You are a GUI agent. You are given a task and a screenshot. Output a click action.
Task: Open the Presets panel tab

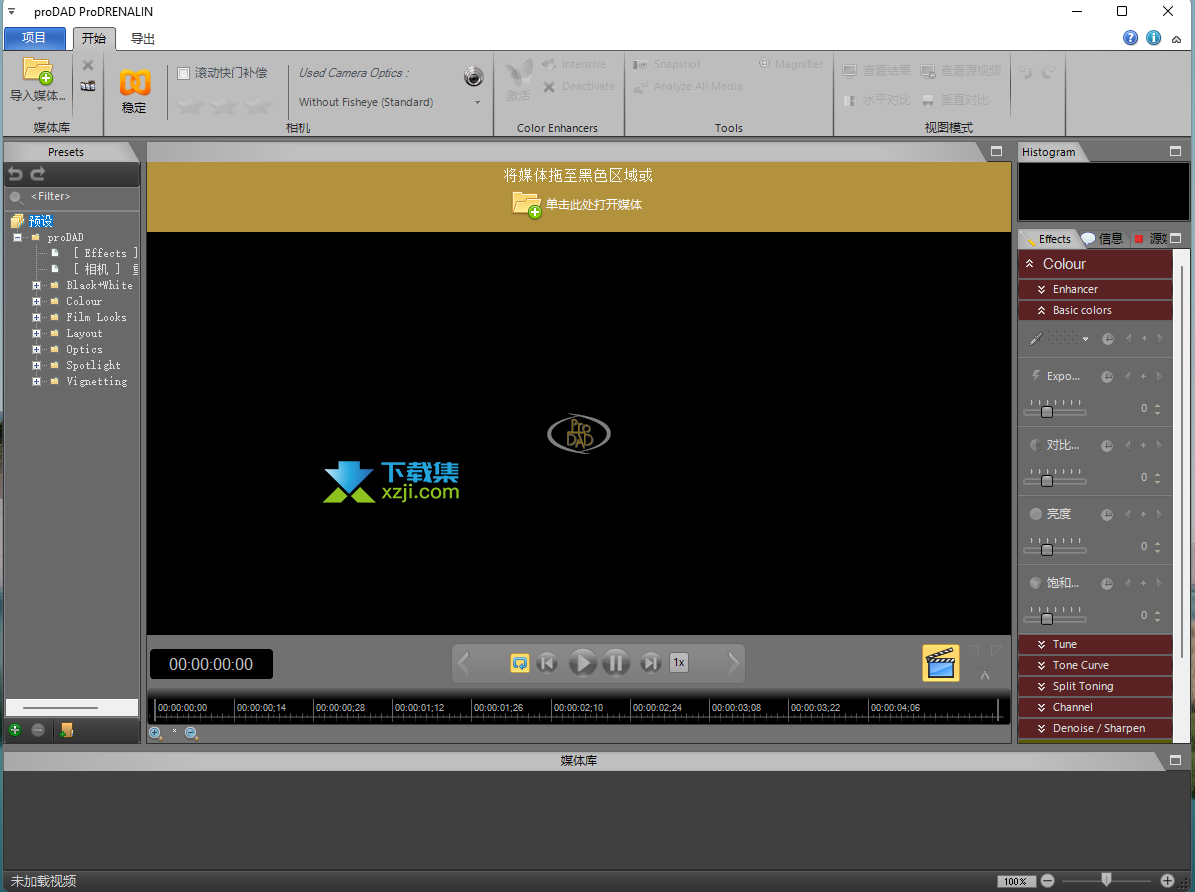tap(66, 152)
